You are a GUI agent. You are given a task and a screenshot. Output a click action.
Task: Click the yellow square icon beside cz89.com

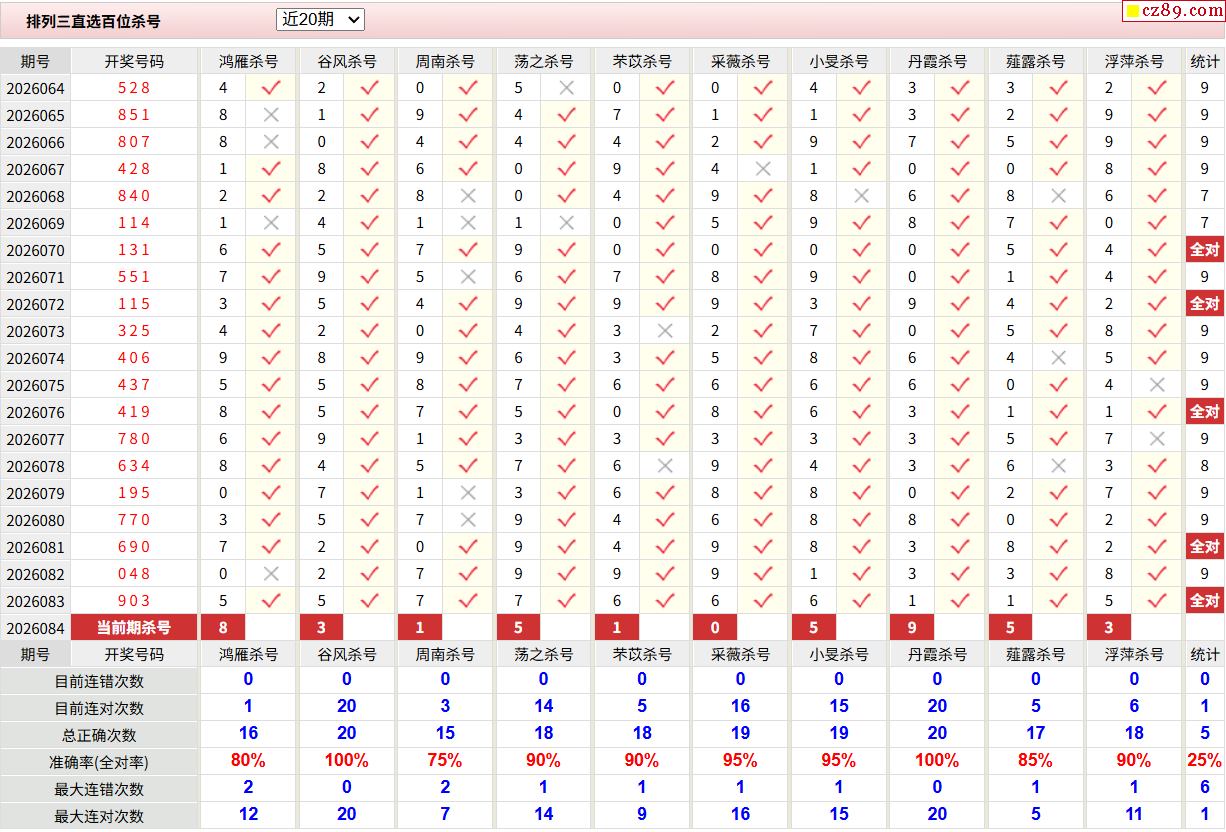(1133, 12)
